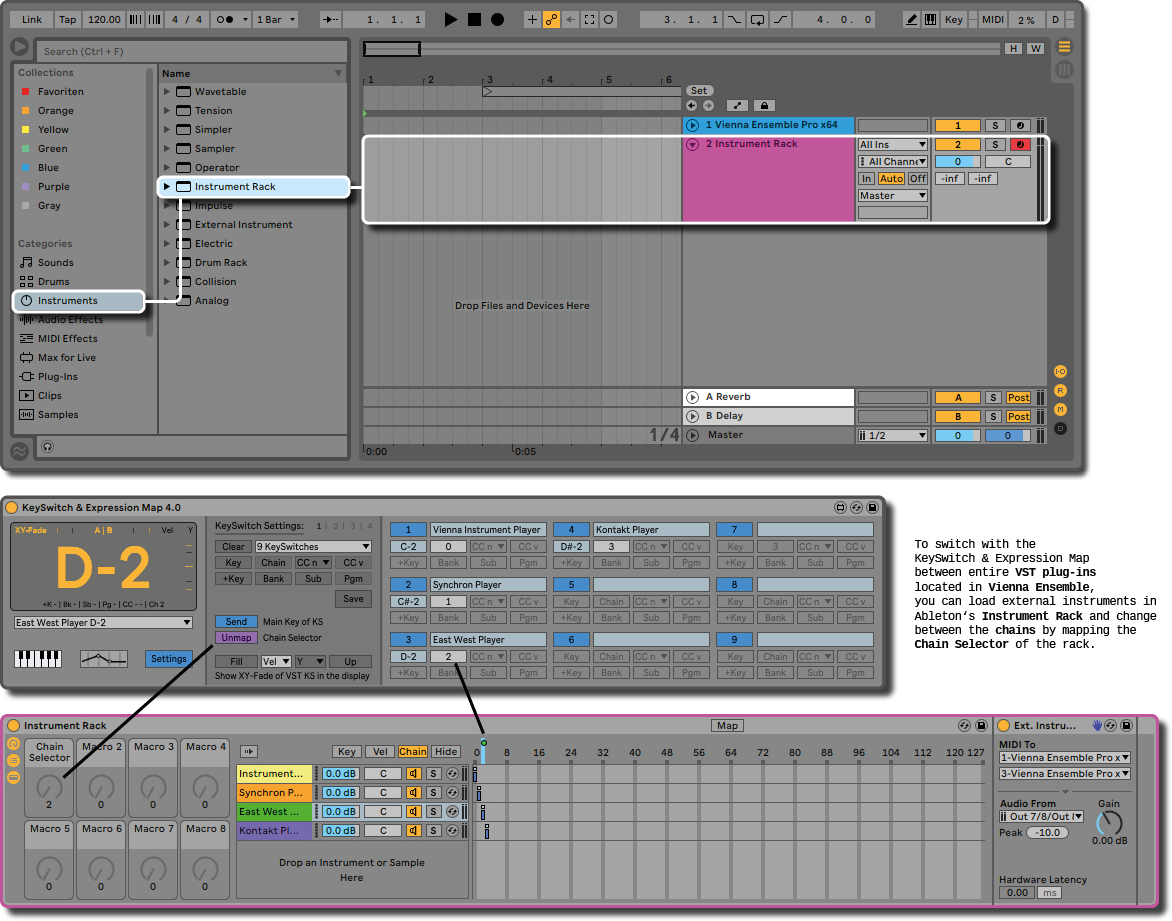
Task: Set monitoring to Off
Action: pyautogui.click(x=918, y=179)
